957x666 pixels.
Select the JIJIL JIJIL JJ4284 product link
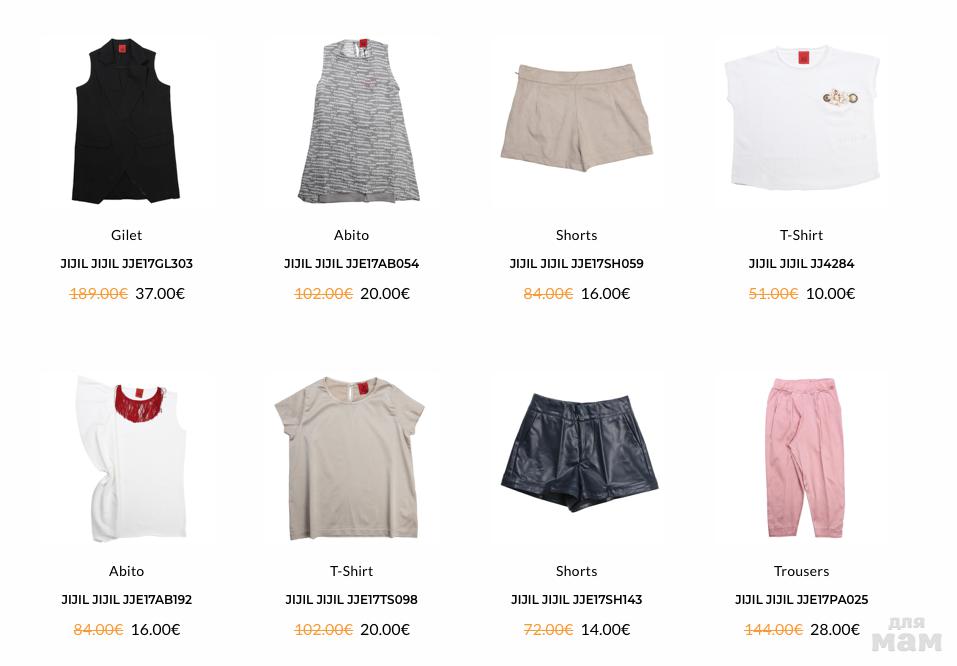click(x=801, y=264)
